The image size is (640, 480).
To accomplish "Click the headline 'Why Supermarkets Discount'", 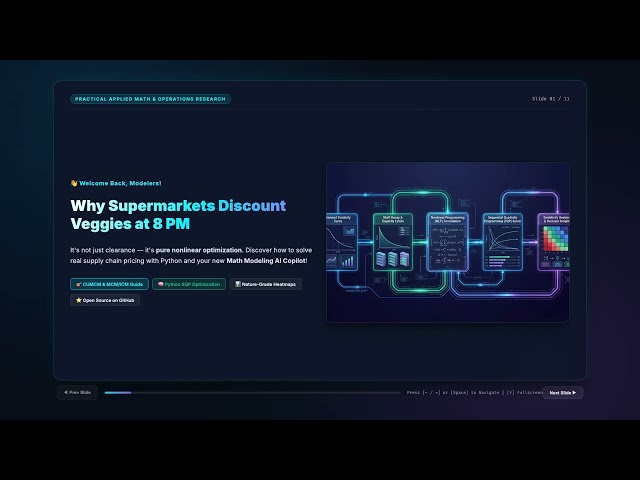I will (178, 206).
